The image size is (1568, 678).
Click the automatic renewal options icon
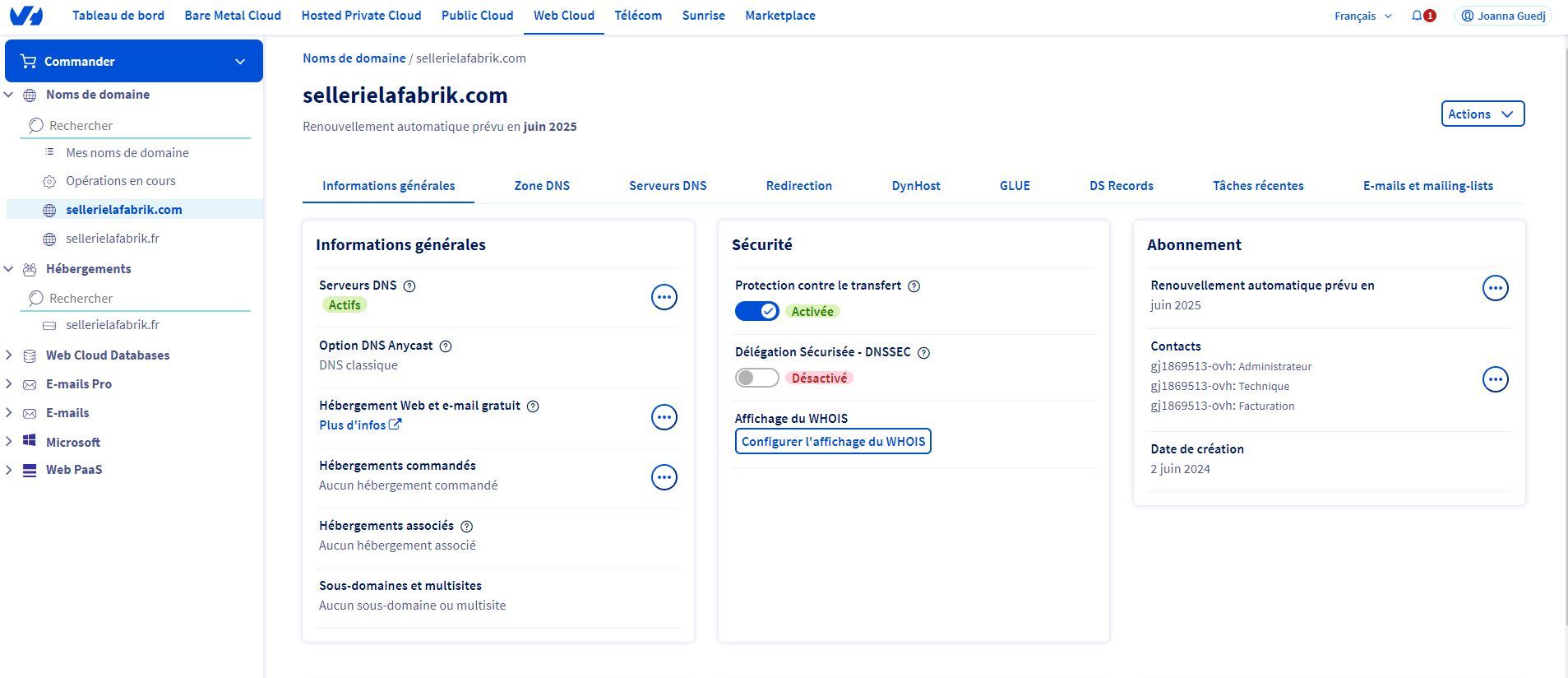[x=1495, y=288]
